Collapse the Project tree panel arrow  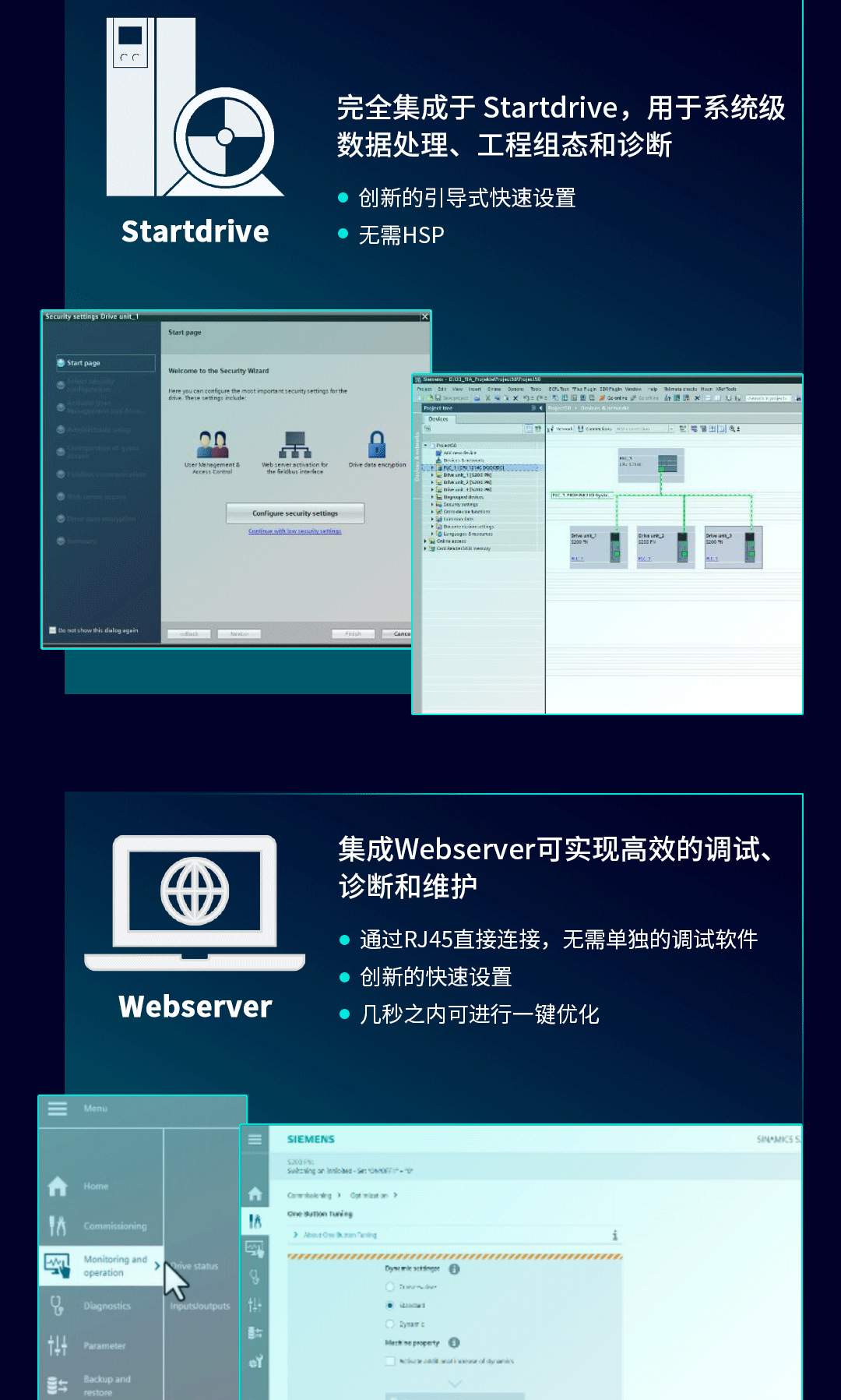click(541, 407)
